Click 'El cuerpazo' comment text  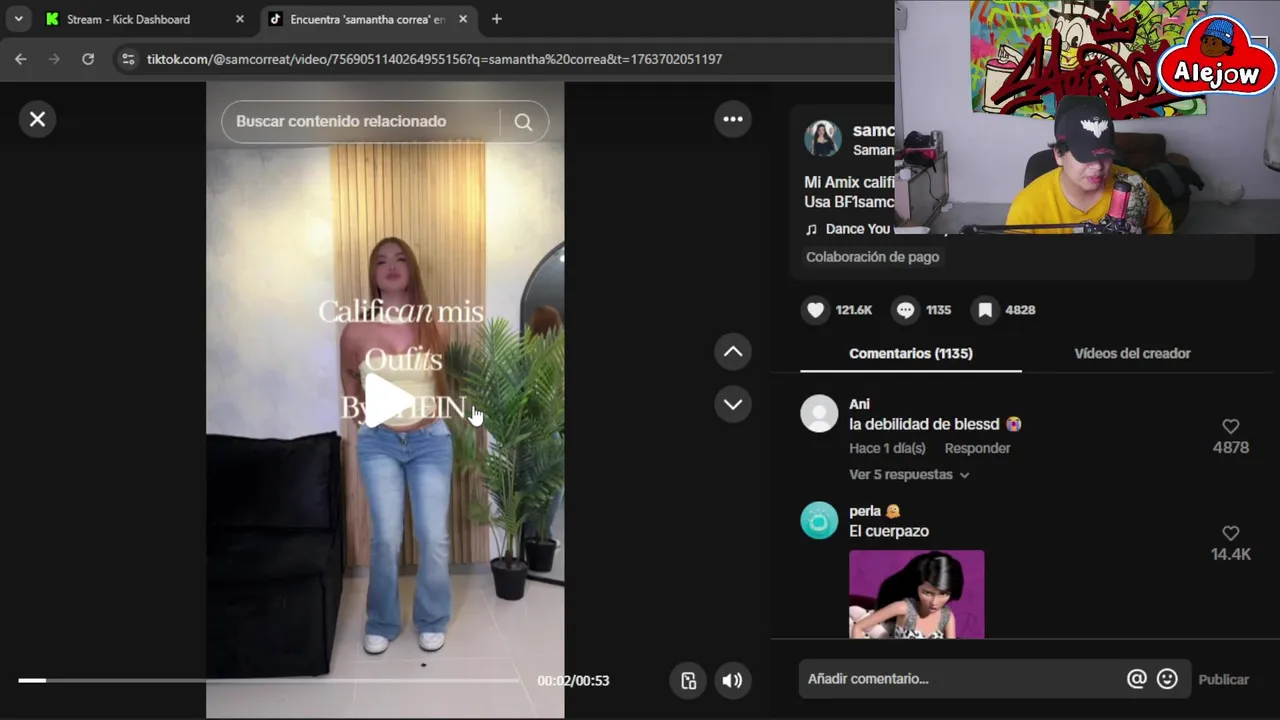889,531
